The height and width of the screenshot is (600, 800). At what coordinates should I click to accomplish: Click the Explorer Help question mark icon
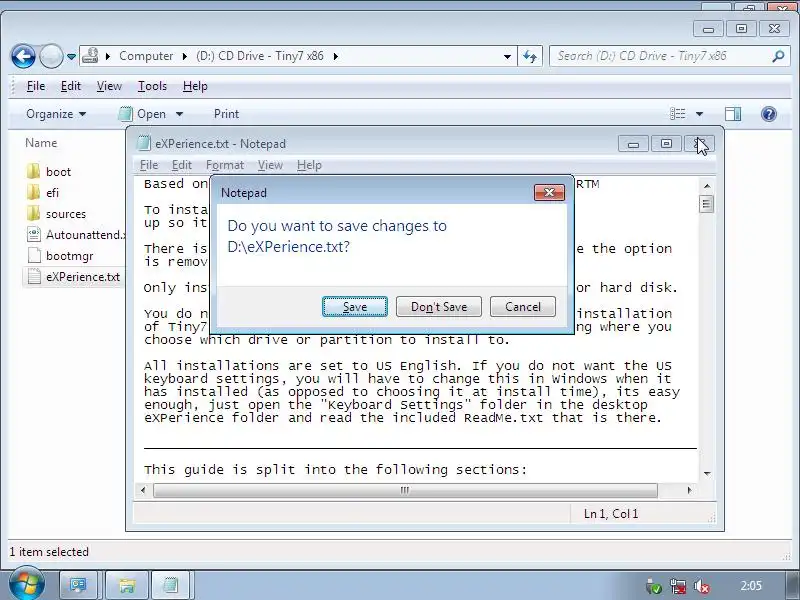768,114
